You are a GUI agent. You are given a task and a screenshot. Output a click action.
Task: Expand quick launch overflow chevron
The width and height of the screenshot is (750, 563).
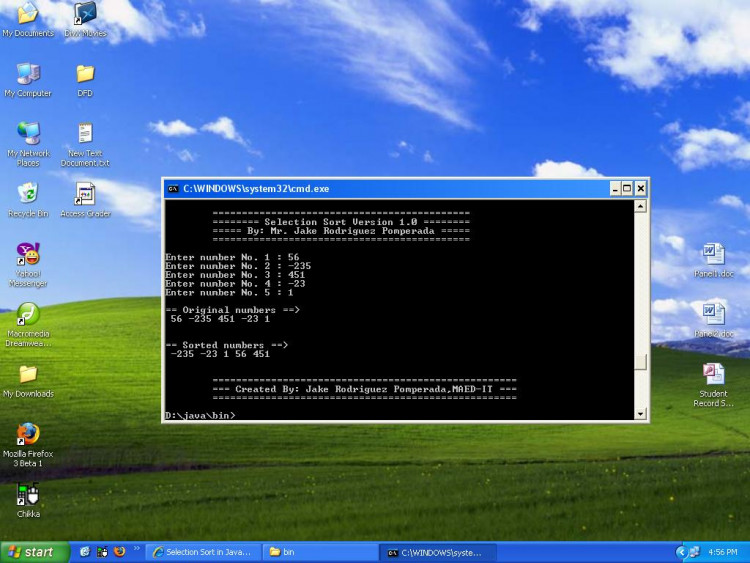(x=136, y=549)
